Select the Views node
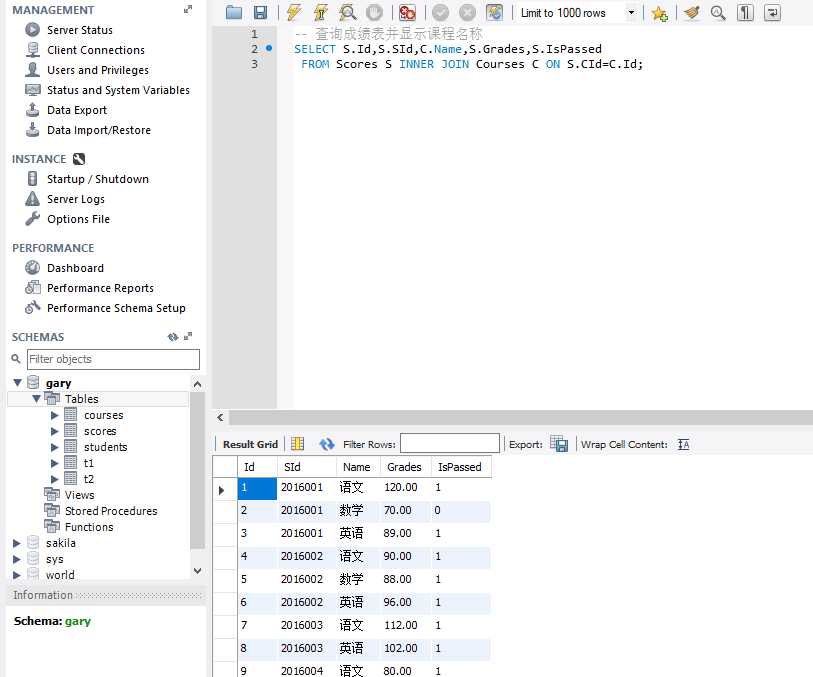 (79, 495)
